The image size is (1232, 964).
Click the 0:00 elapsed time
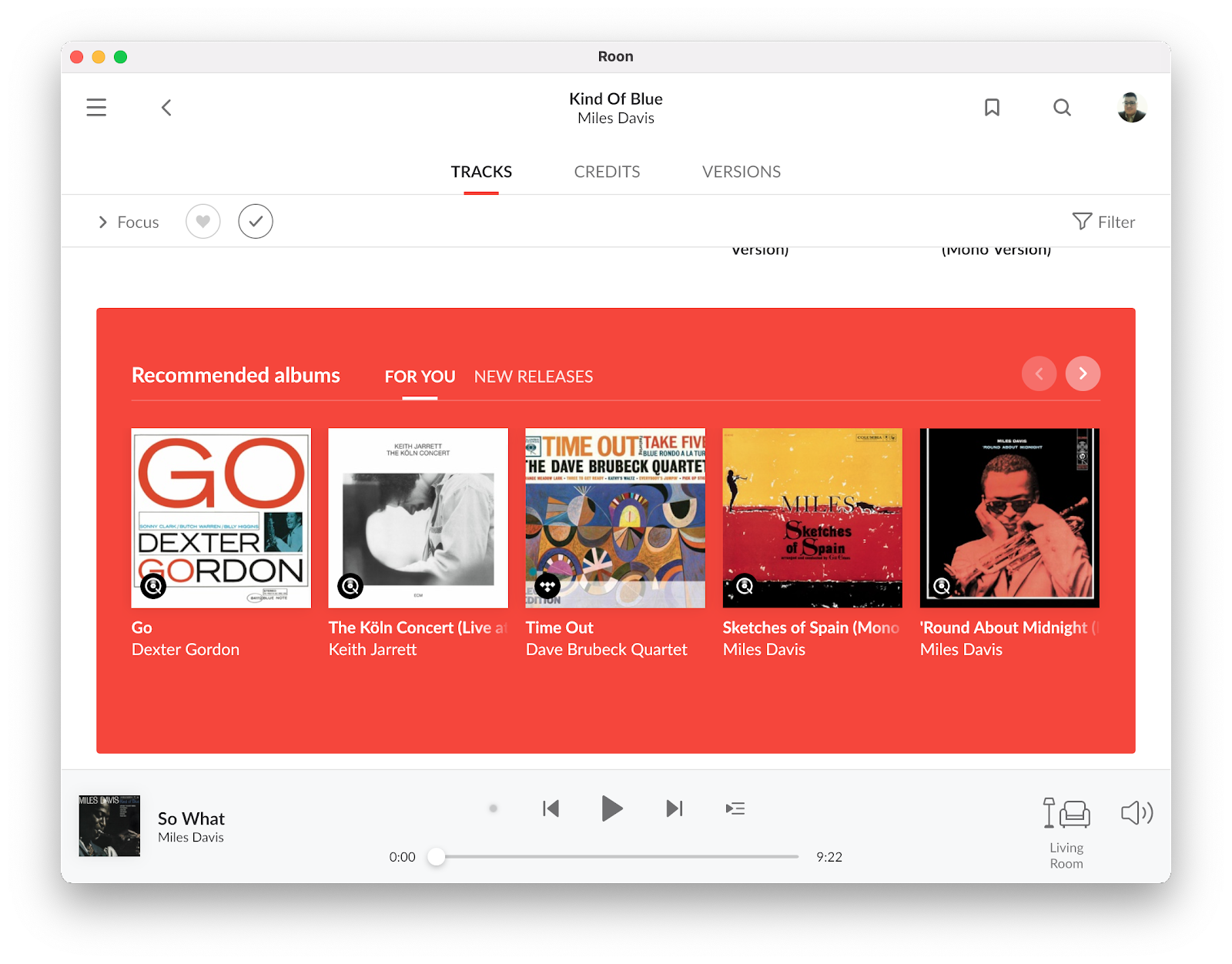click(x=402, y=857)
